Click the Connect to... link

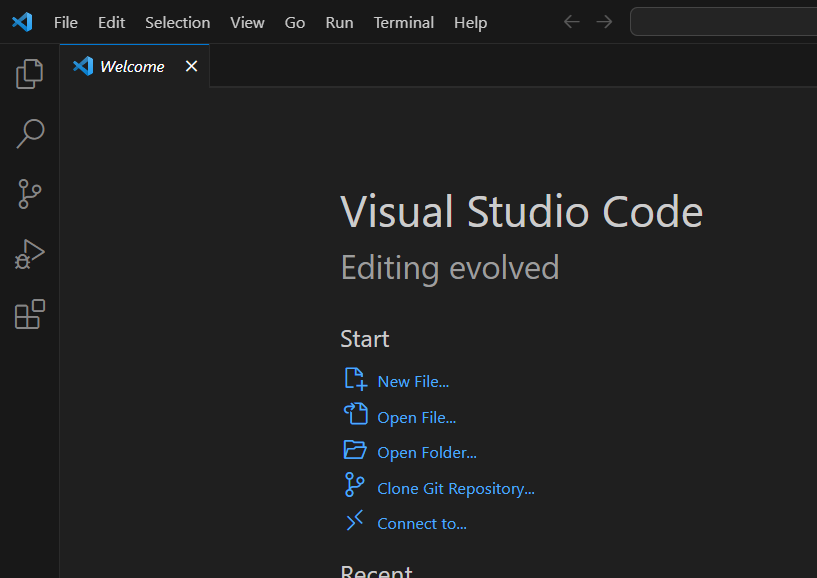pos(422,524)
